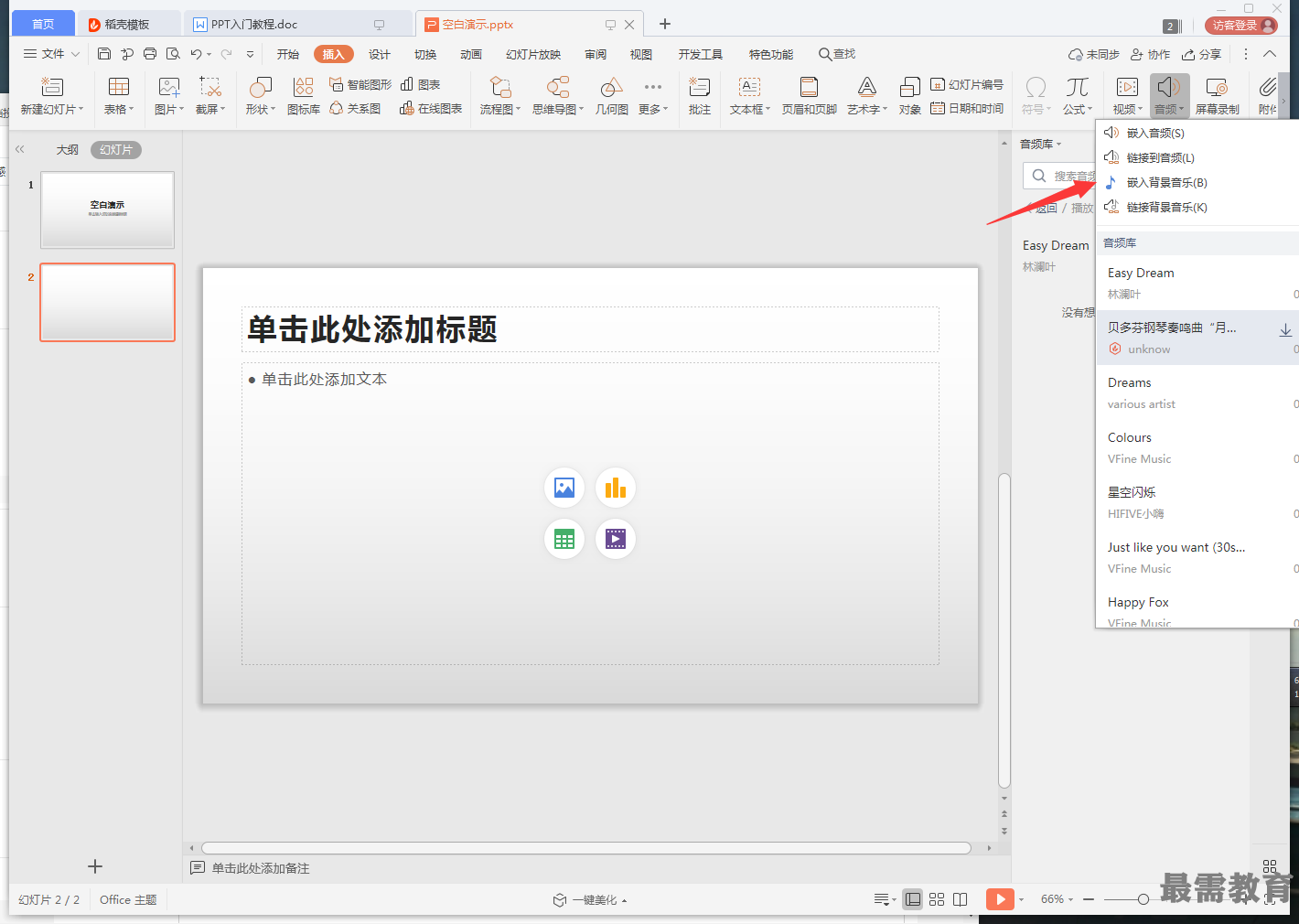Choose 嵌入背景音乐(B)
1299x924 pixels.
pyautogui.click(x=1166, y=182)
